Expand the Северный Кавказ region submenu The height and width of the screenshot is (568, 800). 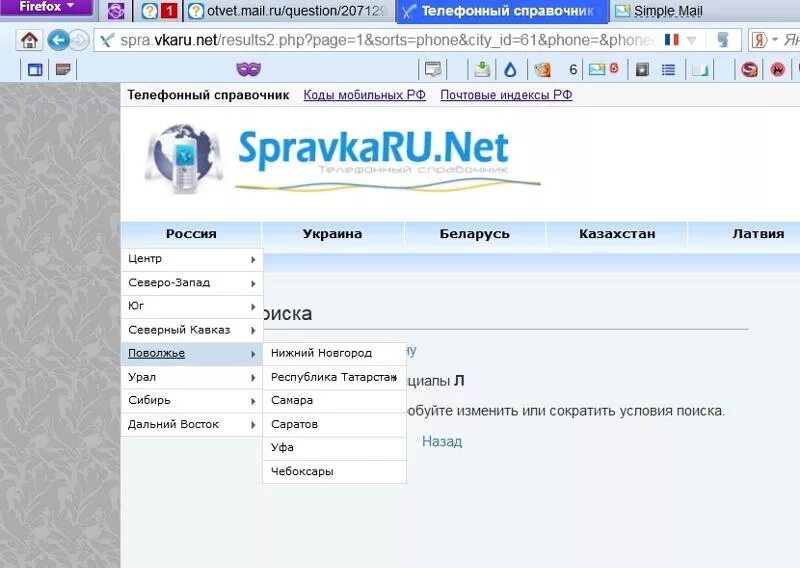[x=192, y=330]
